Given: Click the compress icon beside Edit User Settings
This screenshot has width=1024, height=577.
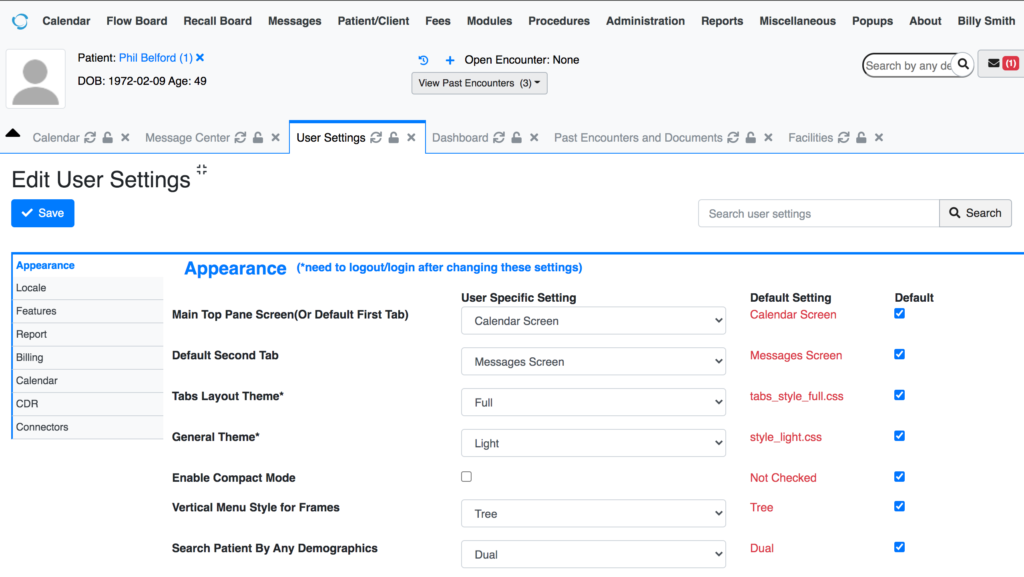Looking at the screenshot, I should (x=202, y=170).
